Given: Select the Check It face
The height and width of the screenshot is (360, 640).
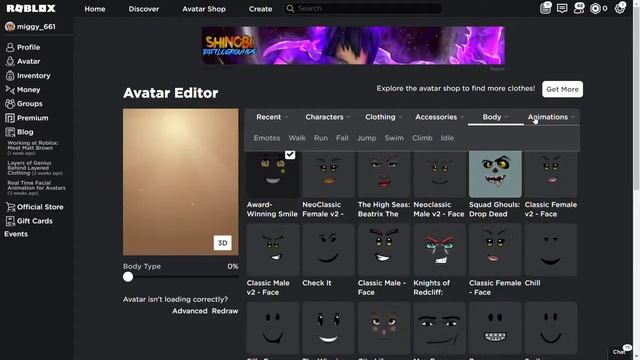Looking at the screenshot, I should 329,250.
